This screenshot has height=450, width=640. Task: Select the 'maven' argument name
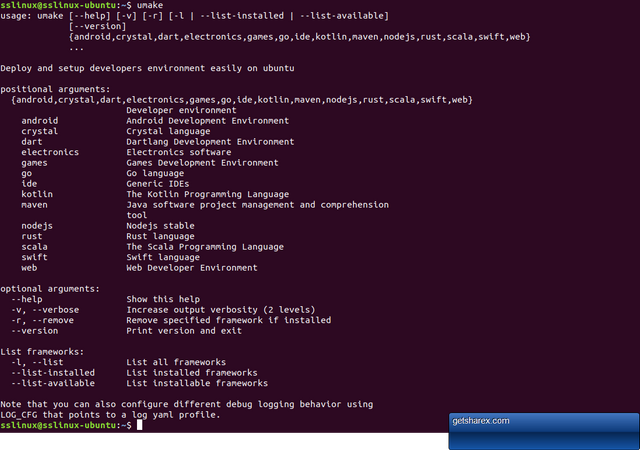(34, 205)
